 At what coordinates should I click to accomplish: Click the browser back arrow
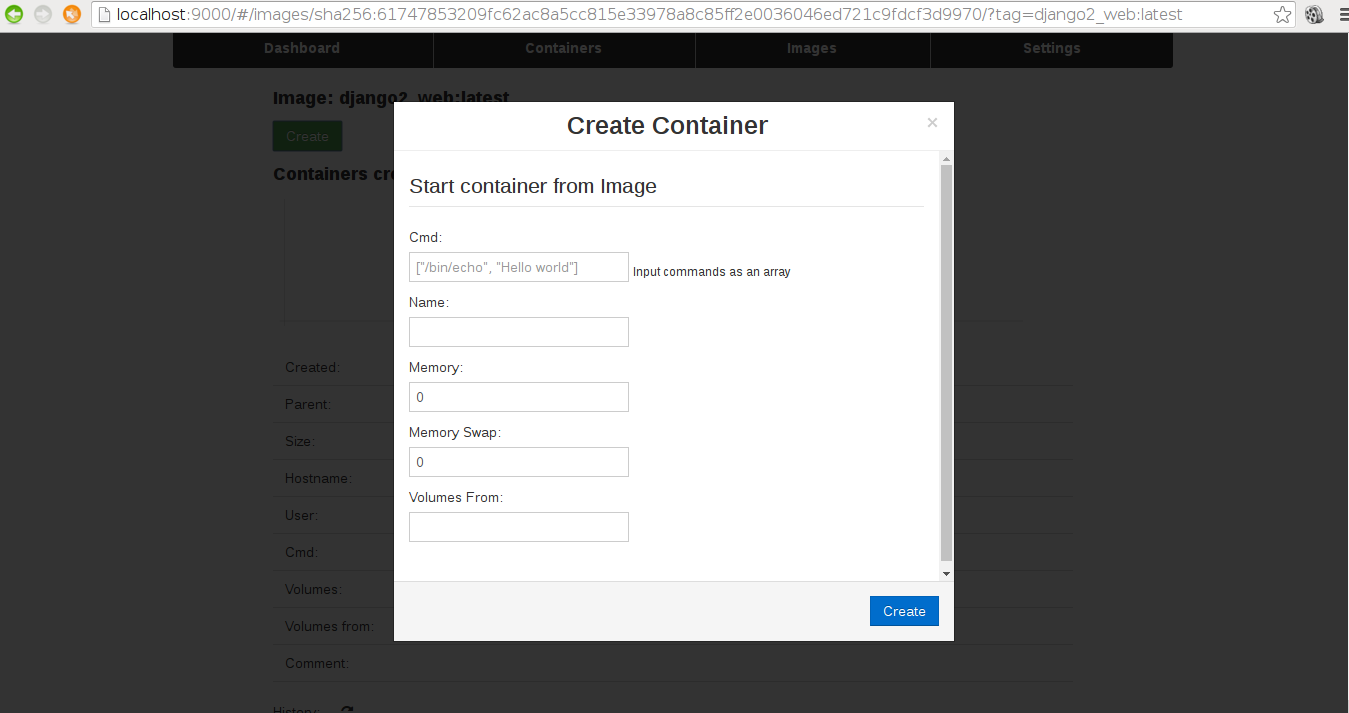14,14
